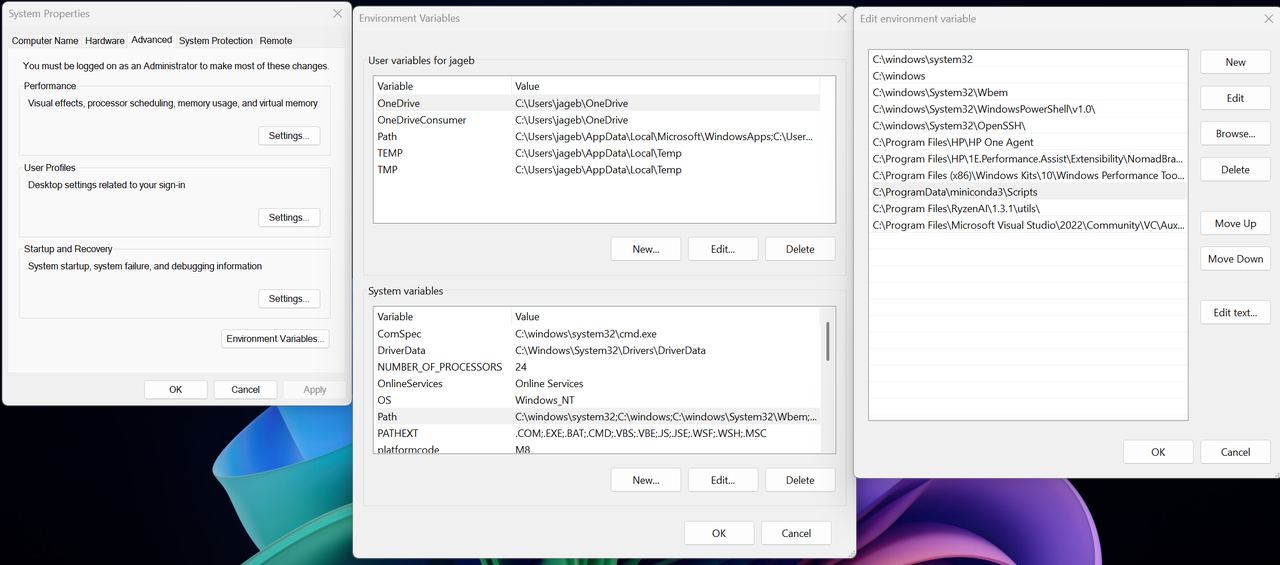Click Edit... under System variables

coord(723,480)
